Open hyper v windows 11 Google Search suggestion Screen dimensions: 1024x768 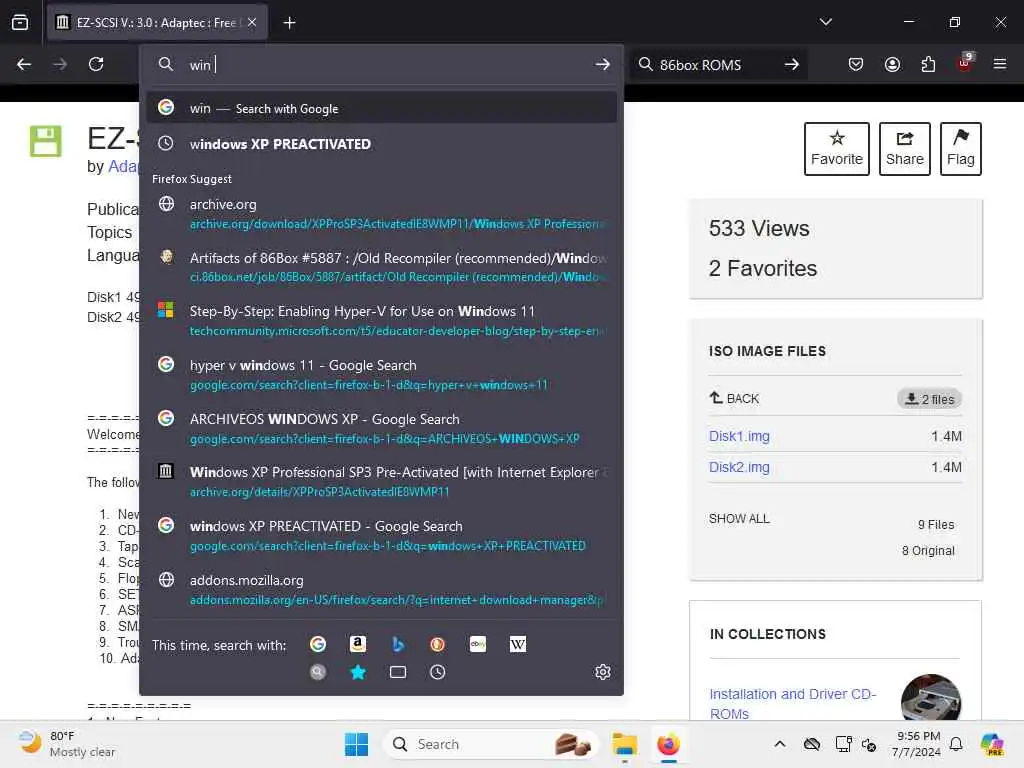click(381, 374)
